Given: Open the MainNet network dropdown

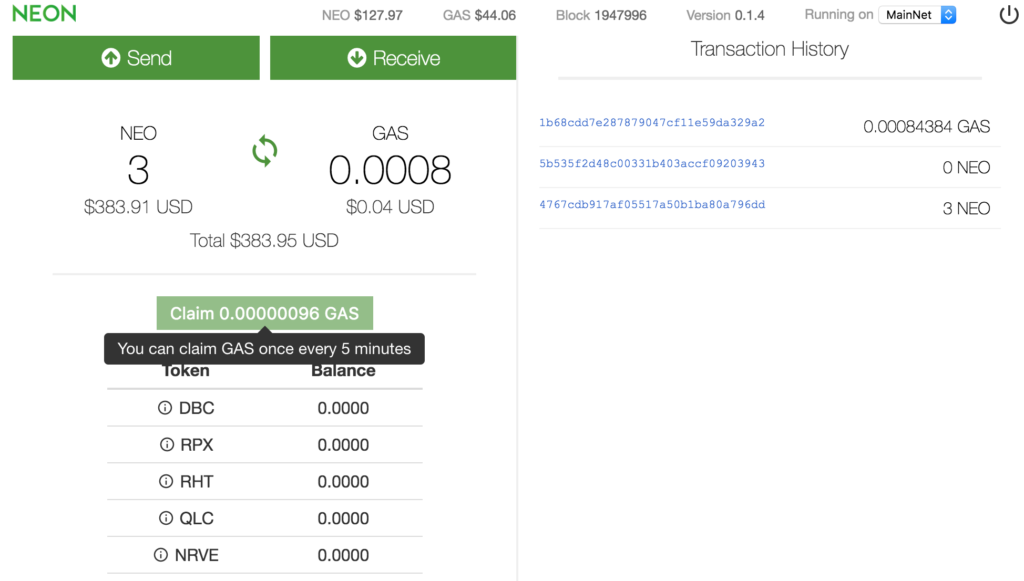Looking at the screenshot, I should click(x=917, y=14).
